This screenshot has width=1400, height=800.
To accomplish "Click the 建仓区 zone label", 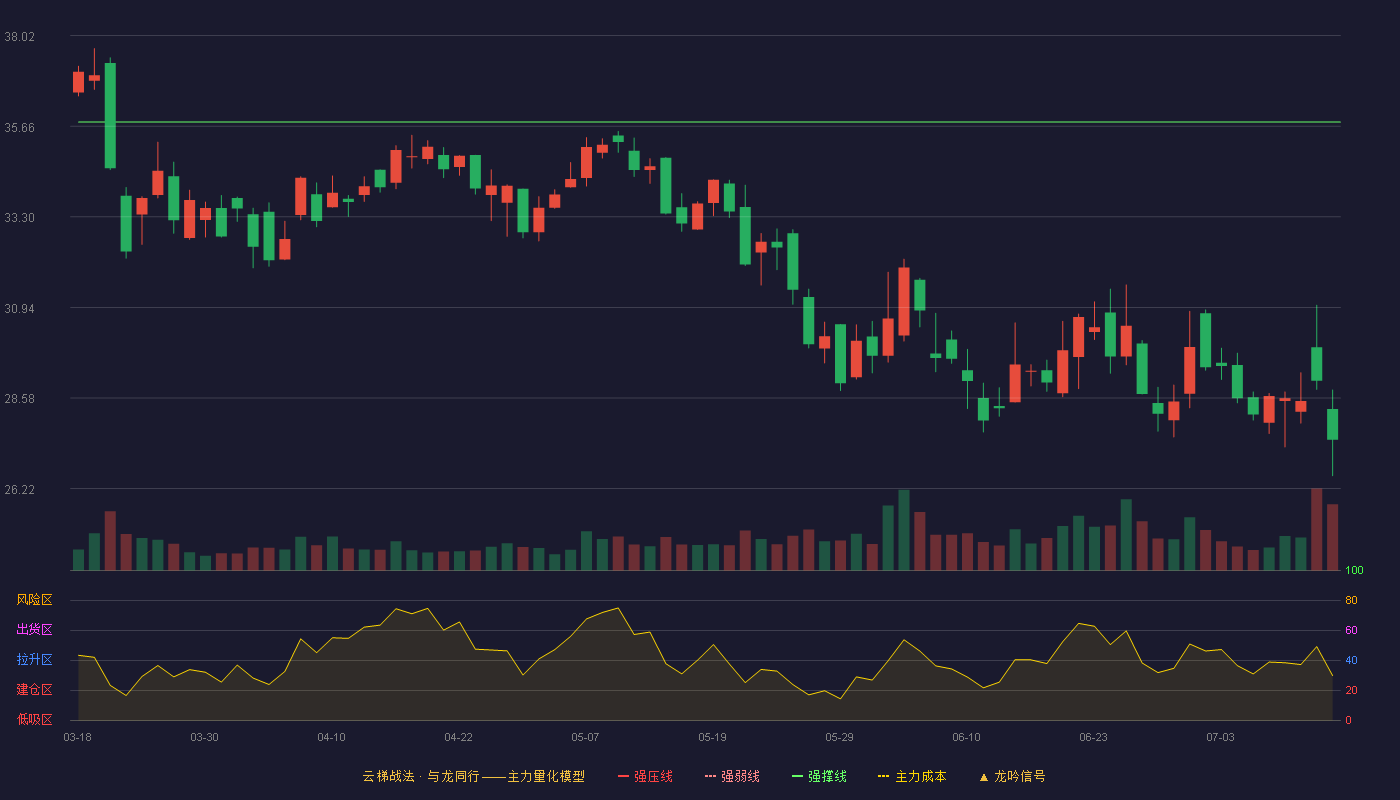I will pos(35,690).
